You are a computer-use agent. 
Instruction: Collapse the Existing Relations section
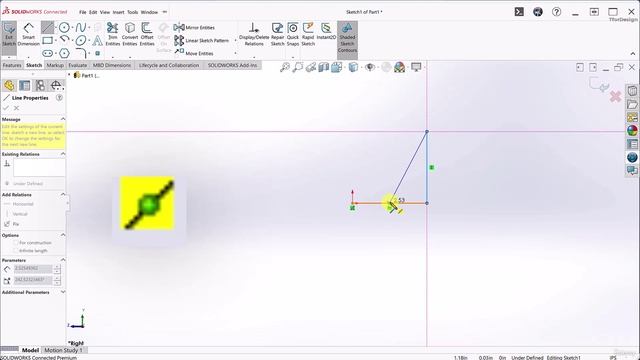coord(63,154)
